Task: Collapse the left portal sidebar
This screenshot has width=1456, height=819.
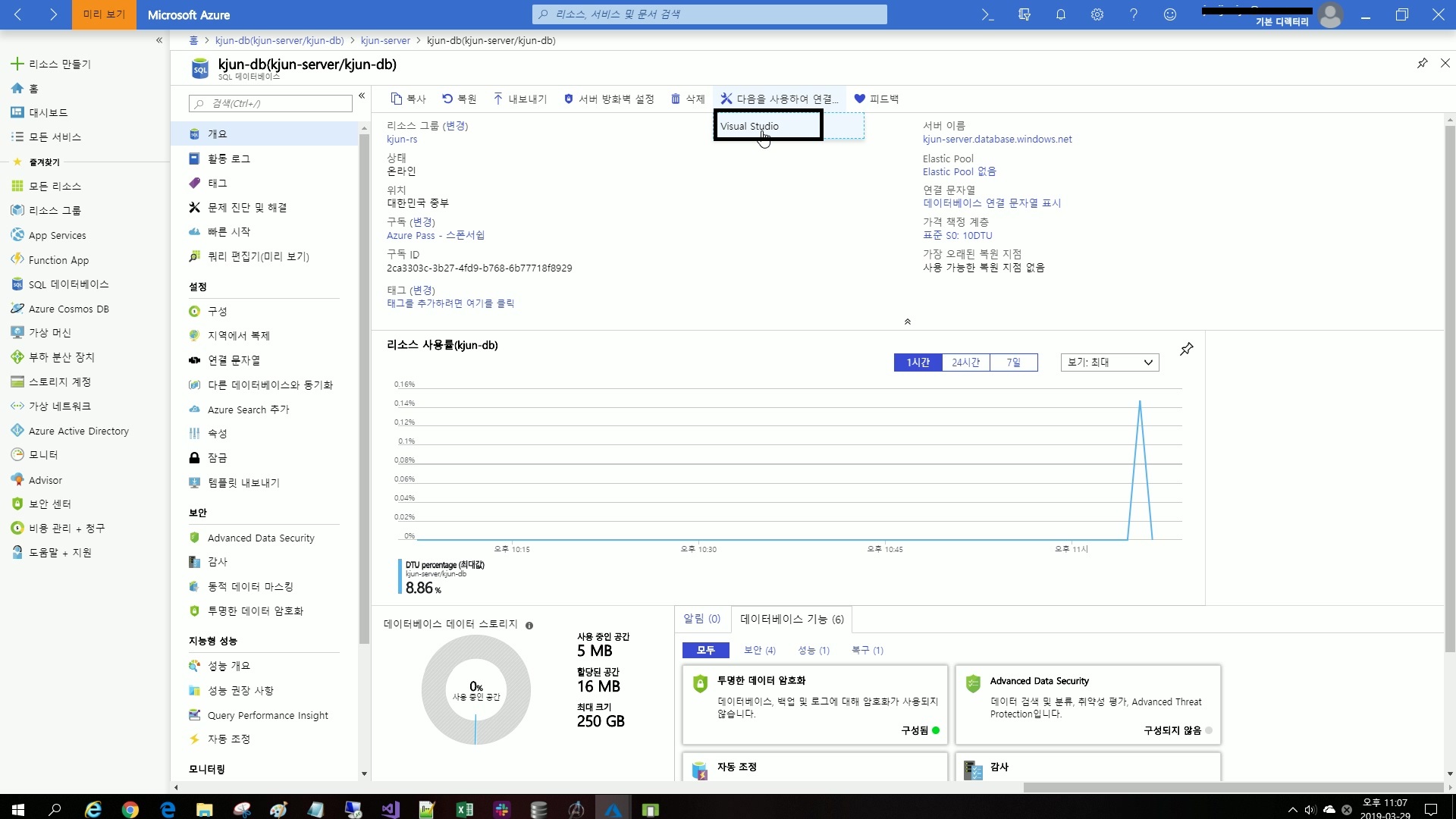Action: pyautogui.click(x=159, y=40)
